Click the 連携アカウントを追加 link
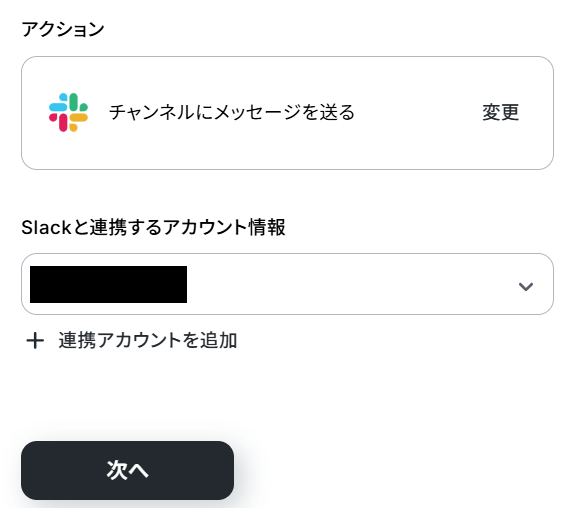This screenshot has width=588, height=508. point(132,341)
